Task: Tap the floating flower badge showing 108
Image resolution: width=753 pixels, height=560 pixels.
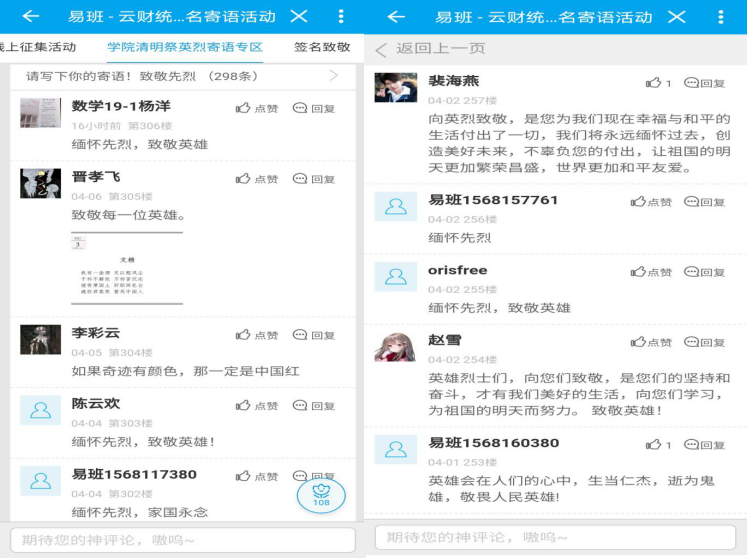Action: (321, 495)
